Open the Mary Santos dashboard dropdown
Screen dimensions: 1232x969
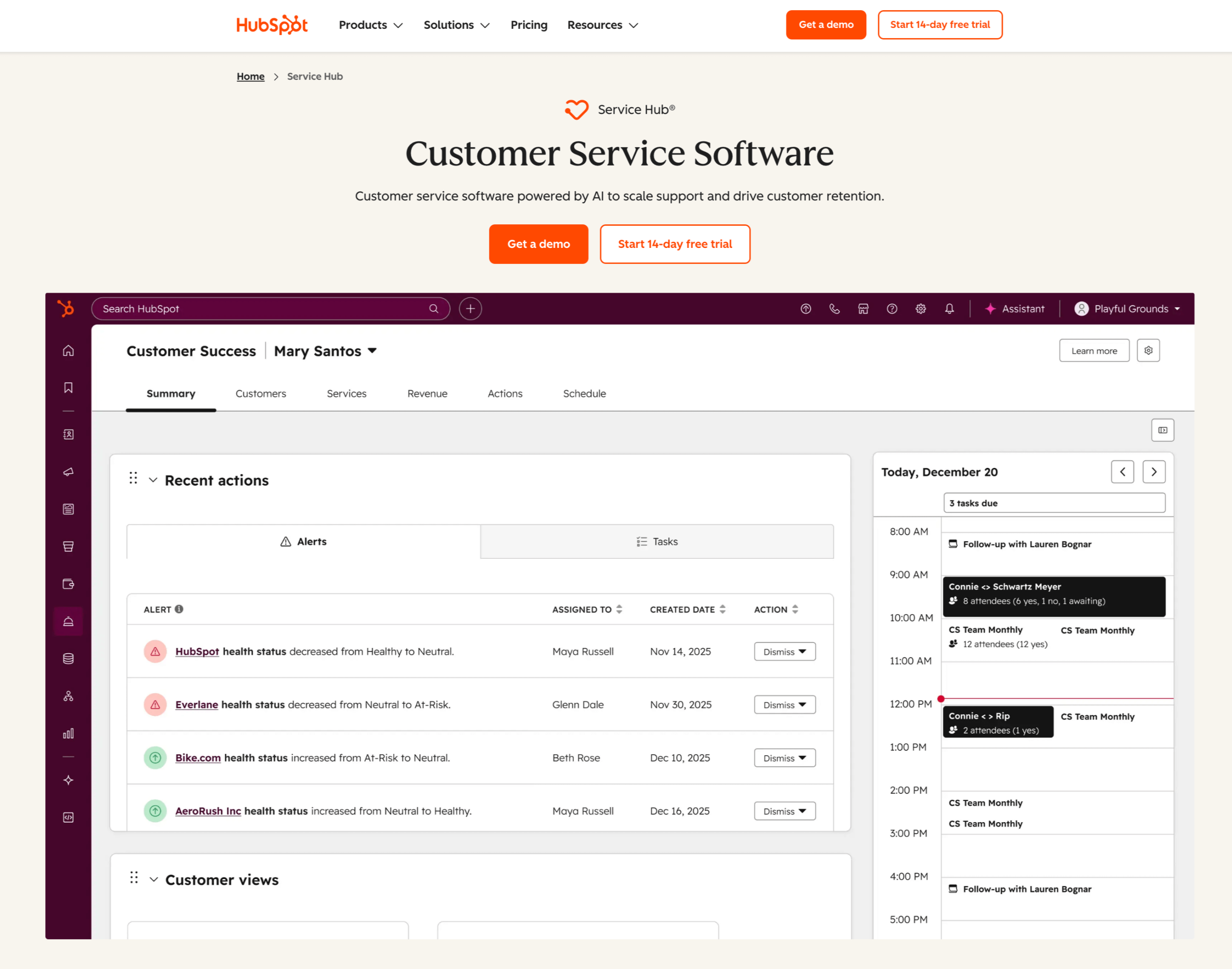point(325,350)
